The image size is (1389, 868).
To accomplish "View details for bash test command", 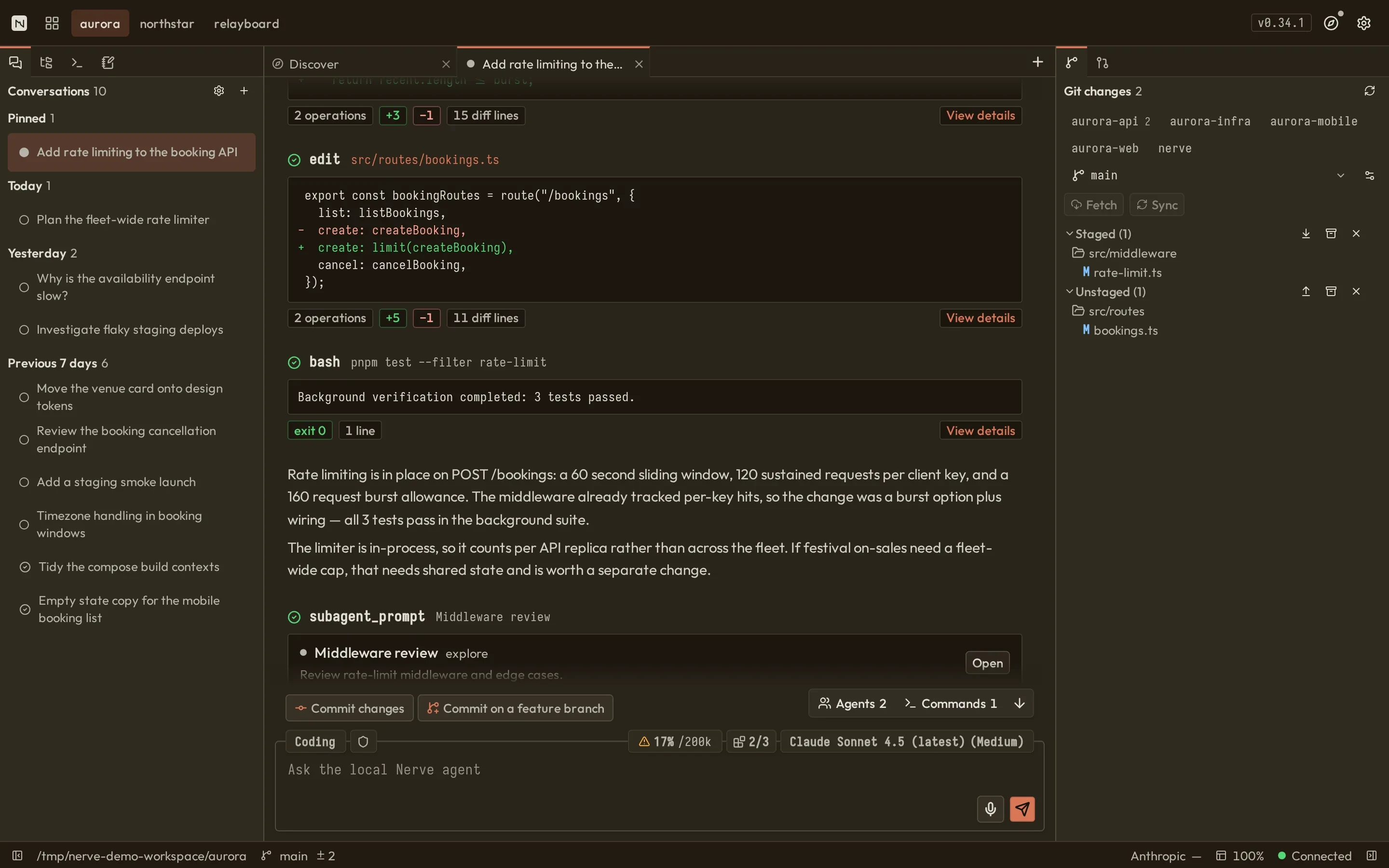I will 980,431.
